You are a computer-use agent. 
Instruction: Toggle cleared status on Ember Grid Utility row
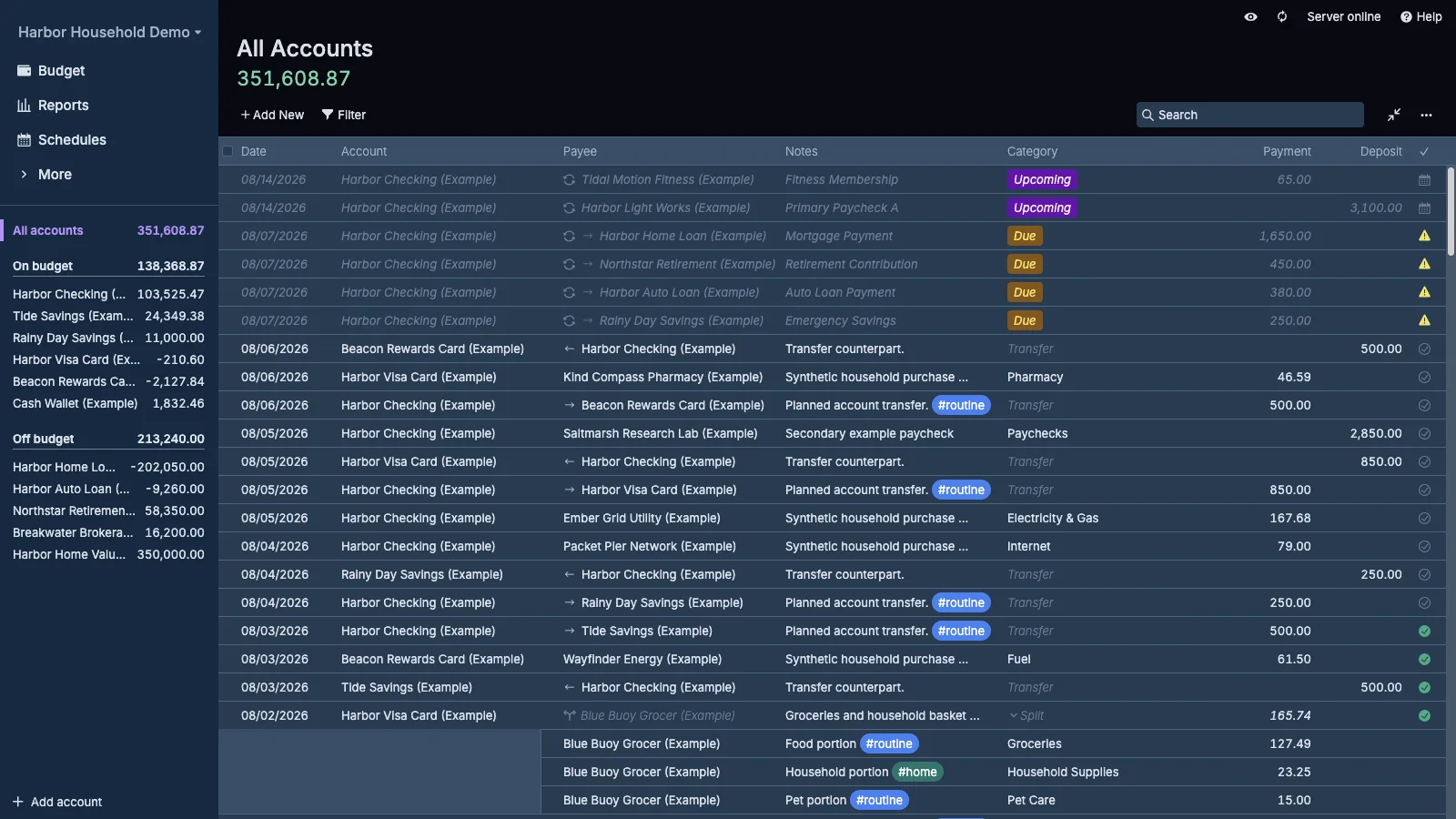[x=1424, y=518]
